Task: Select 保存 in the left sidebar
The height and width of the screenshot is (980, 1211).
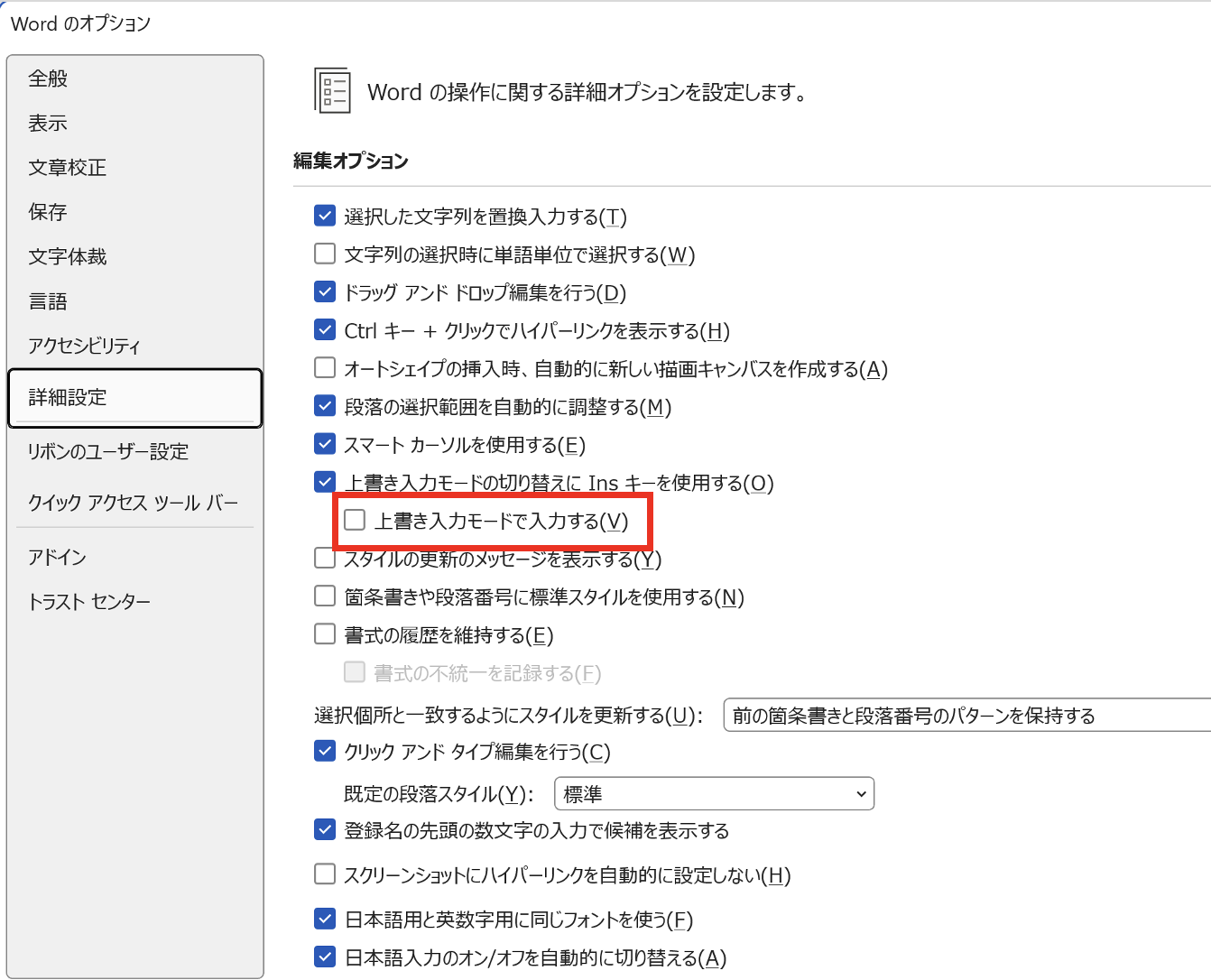Action: click(x=48, y=212)
